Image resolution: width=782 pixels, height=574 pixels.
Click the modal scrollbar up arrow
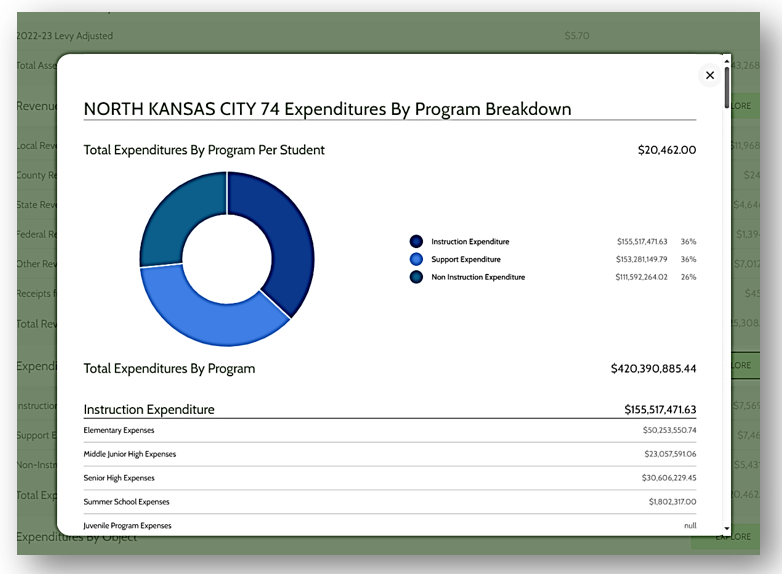tap(727, 60)
